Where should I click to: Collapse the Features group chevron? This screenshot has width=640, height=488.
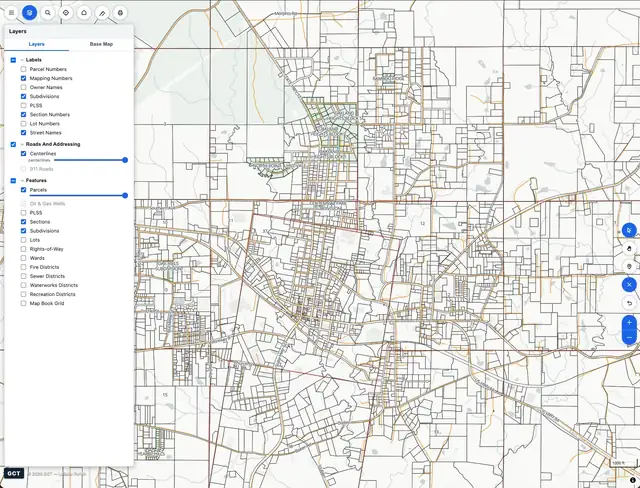point(22,180)
